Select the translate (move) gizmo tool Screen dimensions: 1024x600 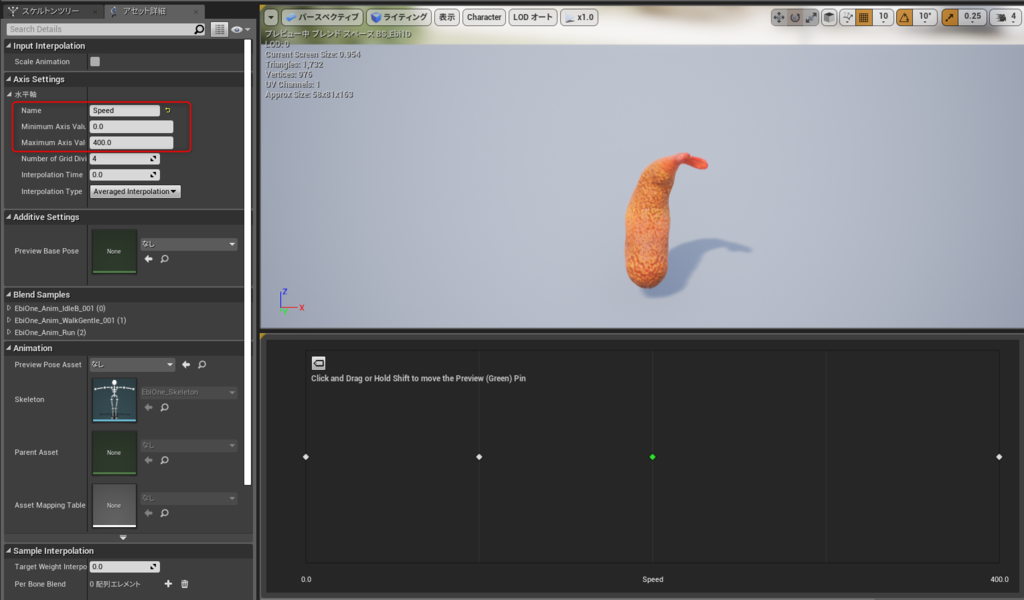pyautogui.click(x=778, y=18)
